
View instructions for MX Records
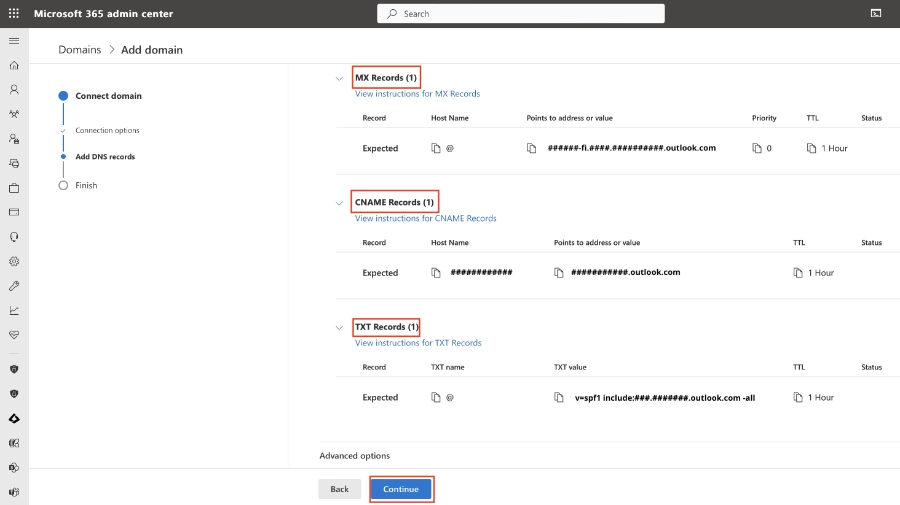pyautogui.click(x=417, y=94)
